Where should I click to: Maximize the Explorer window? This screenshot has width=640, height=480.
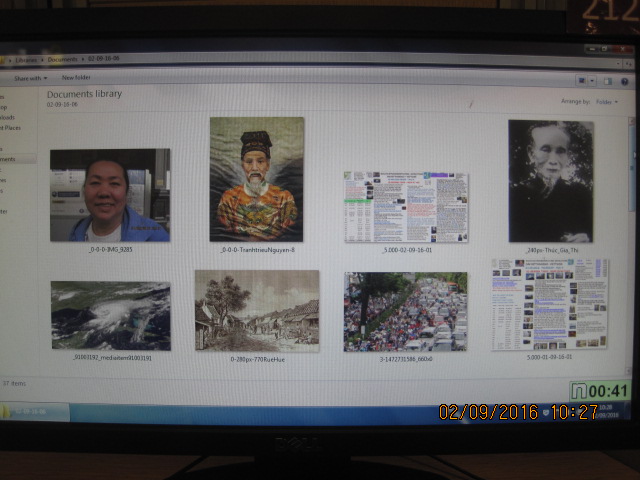pos(605,49)
